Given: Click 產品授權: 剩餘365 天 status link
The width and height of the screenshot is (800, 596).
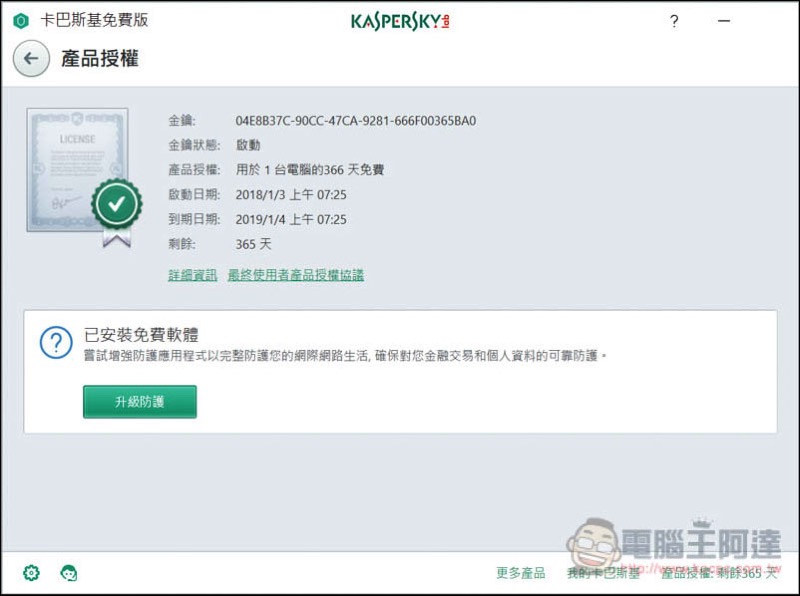Looking at the screenshot, I should (719, 573).
